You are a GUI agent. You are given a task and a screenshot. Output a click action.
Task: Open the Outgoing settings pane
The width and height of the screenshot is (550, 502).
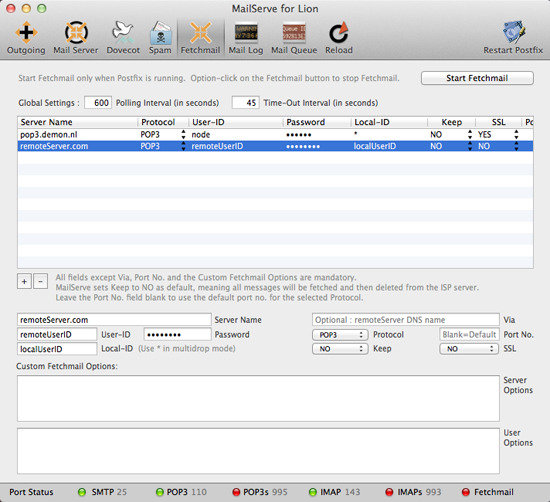pyautogui.click(x=26, y=33)
